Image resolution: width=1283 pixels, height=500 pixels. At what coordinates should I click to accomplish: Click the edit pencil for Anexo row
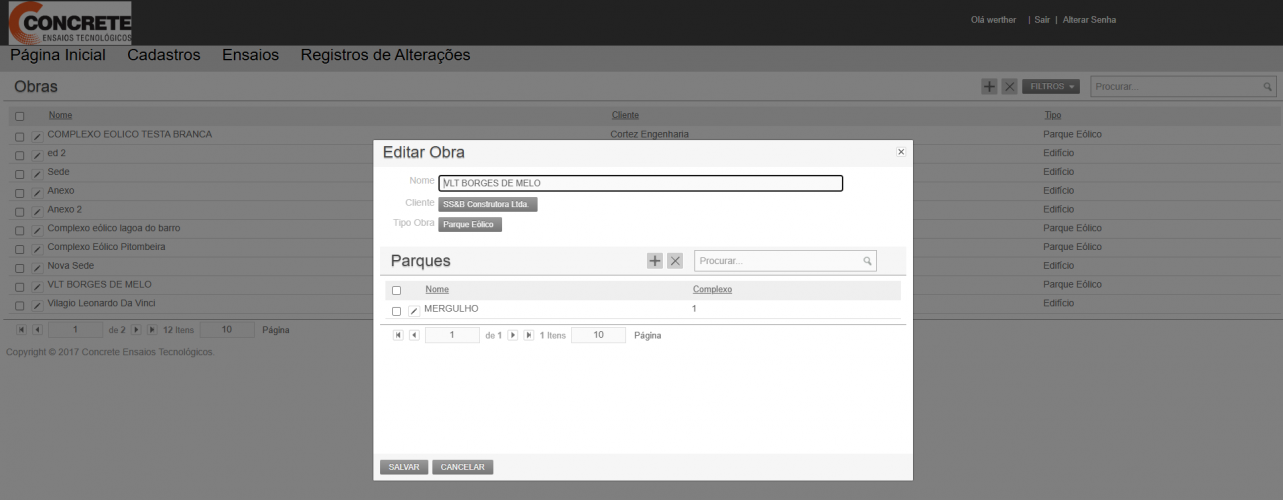(x=37, y=192)
